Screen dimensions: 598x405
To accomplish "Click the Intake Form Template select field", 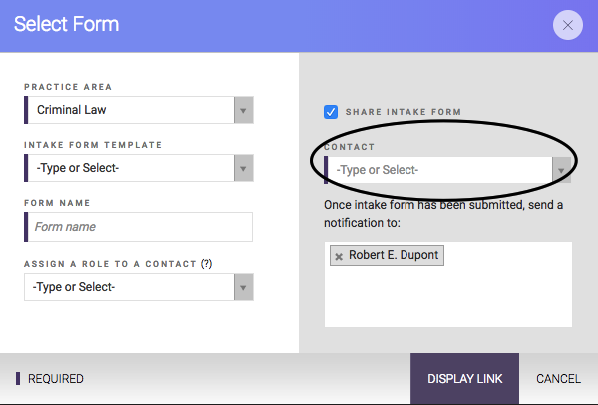I will (x=129, y=168).
